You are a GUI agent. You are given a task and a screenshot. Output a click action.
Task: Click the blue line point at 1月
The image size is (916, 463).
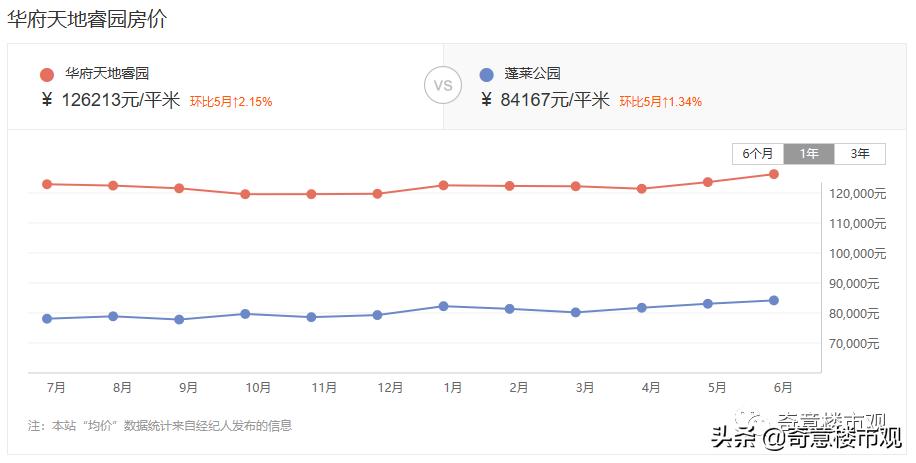tap(443, 306)
